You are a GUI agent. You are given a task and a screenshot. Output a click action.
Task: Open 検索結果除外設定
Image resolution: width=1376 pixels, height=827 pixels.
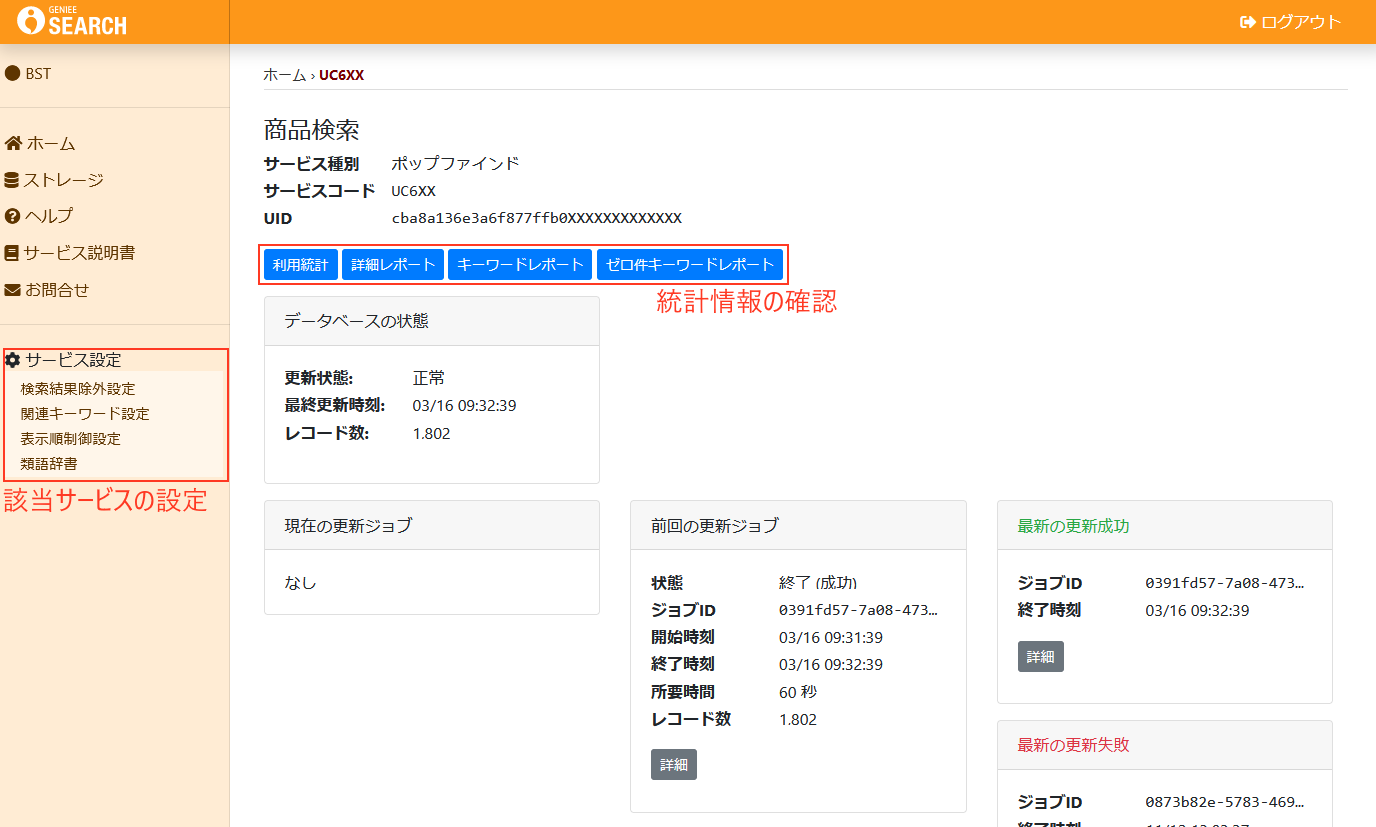(x=78, y=389)
